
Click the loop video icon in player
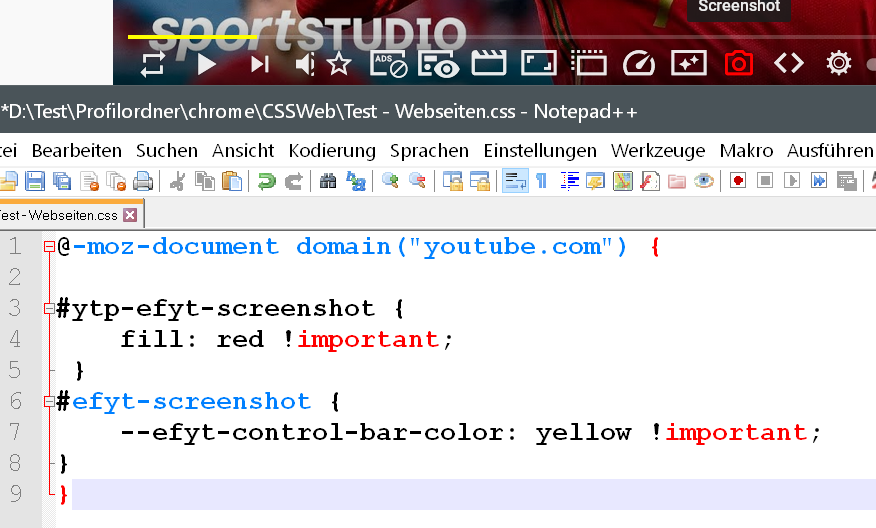tap(153, 64)
